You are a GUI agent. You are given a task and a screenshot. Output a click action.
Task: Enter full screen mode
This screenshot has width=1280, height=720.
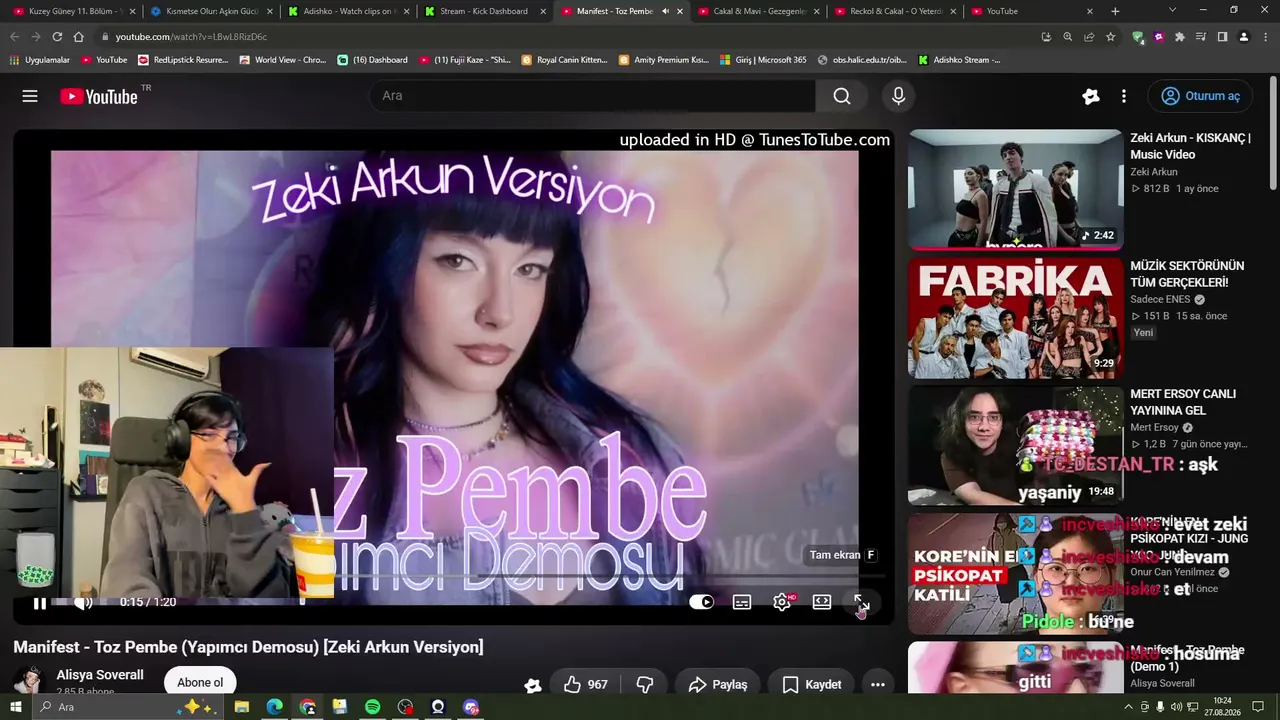(x=861, y=602)
